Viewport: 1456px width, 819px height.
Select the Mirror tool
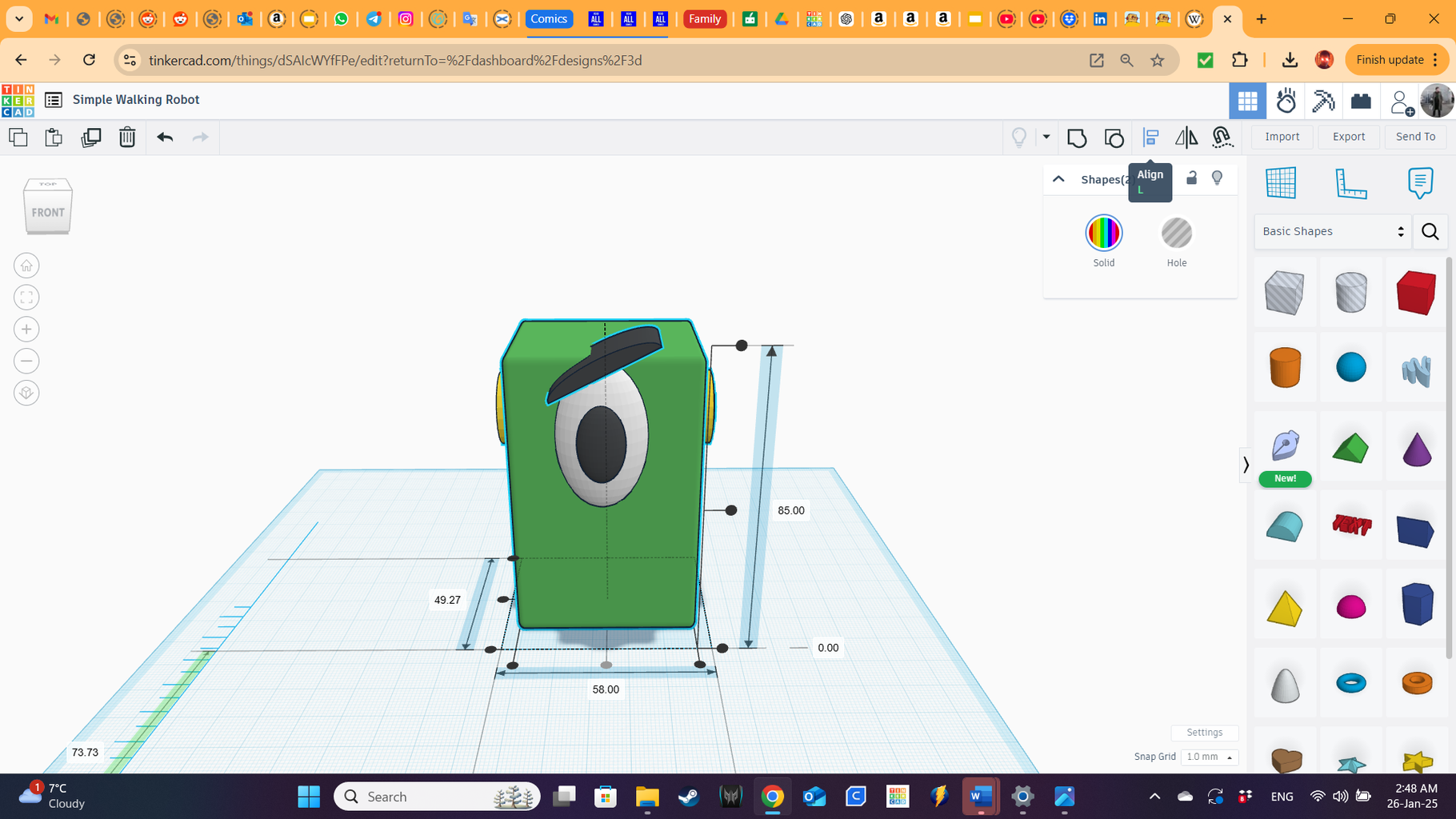[x=1186, y=138]
